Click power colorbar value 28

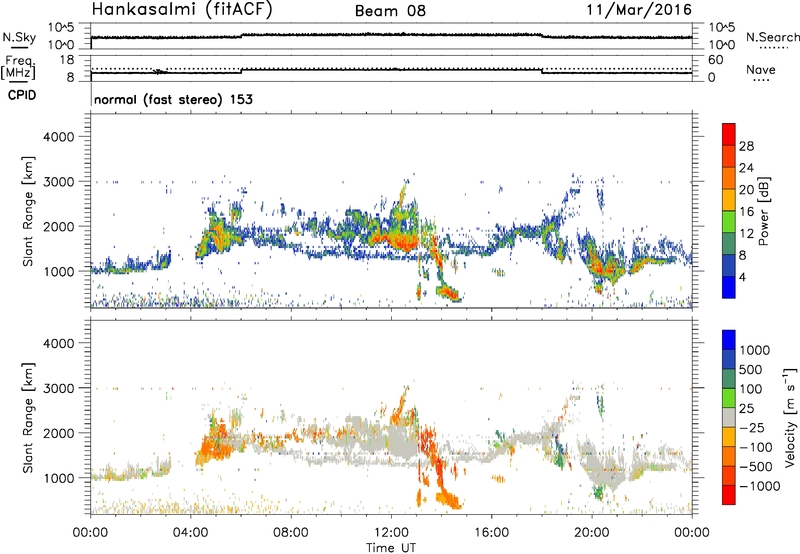746,146
